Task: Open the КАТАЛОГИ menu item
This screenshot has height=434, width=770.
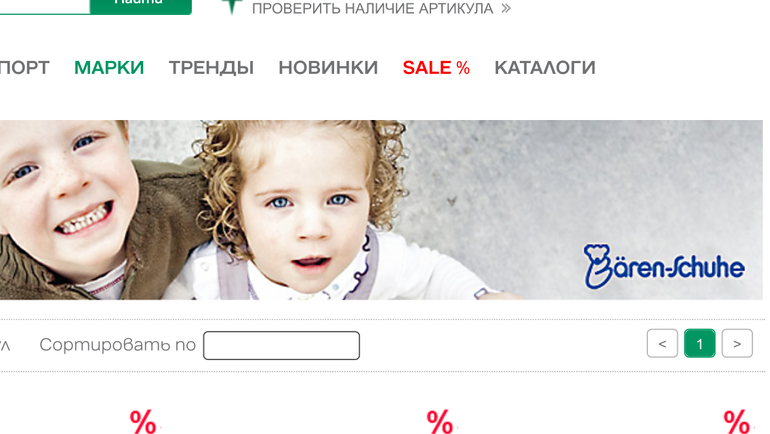Action: 545,68
